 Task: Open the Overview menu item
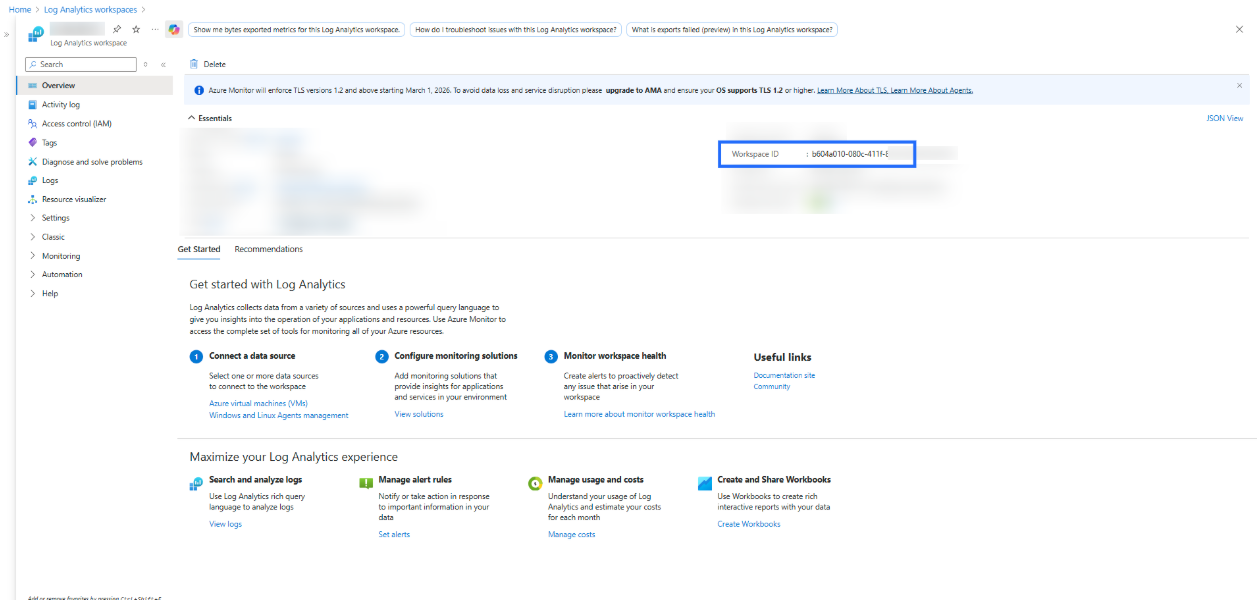[x=94, y=86]
